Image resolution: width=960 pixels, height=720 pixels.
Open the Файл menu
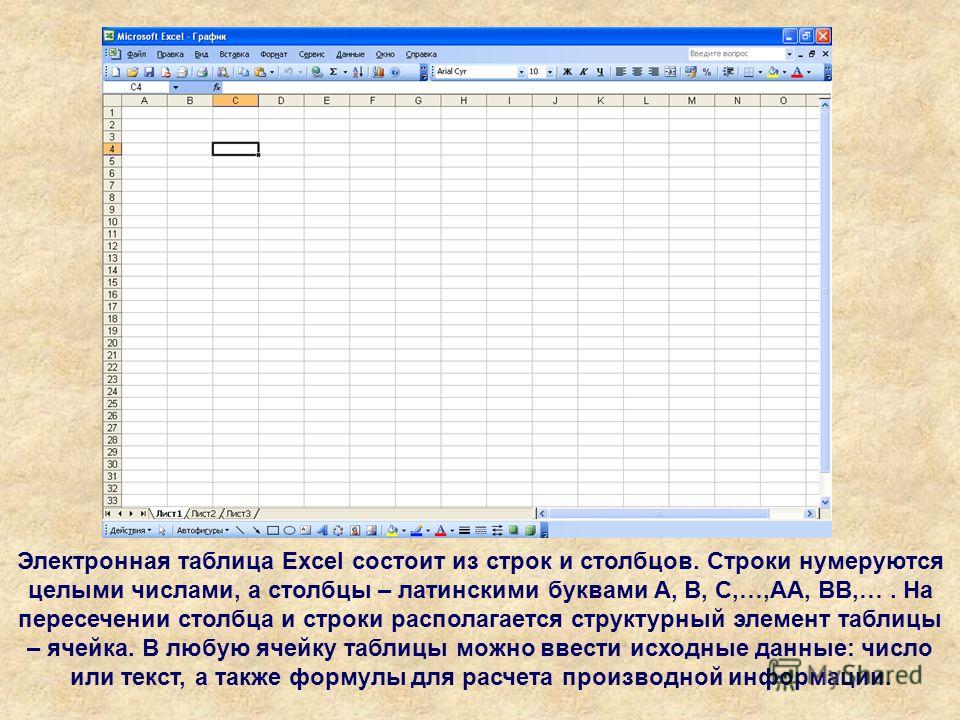pyautogui.click(x=137, y=54)
